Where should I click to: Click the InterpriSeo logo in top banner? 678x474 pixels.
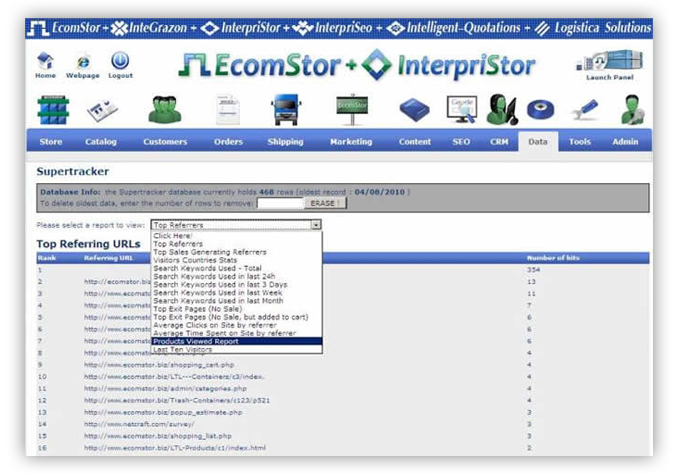332,28
